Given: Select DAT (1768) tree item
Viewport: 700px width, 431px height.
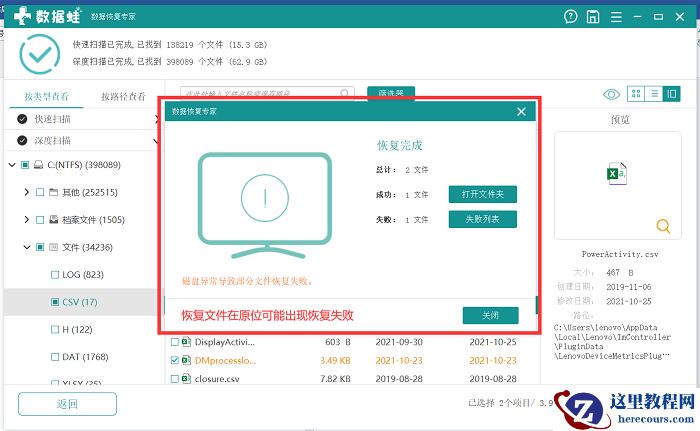Looking at the screenshot, I should coord(85,357).
